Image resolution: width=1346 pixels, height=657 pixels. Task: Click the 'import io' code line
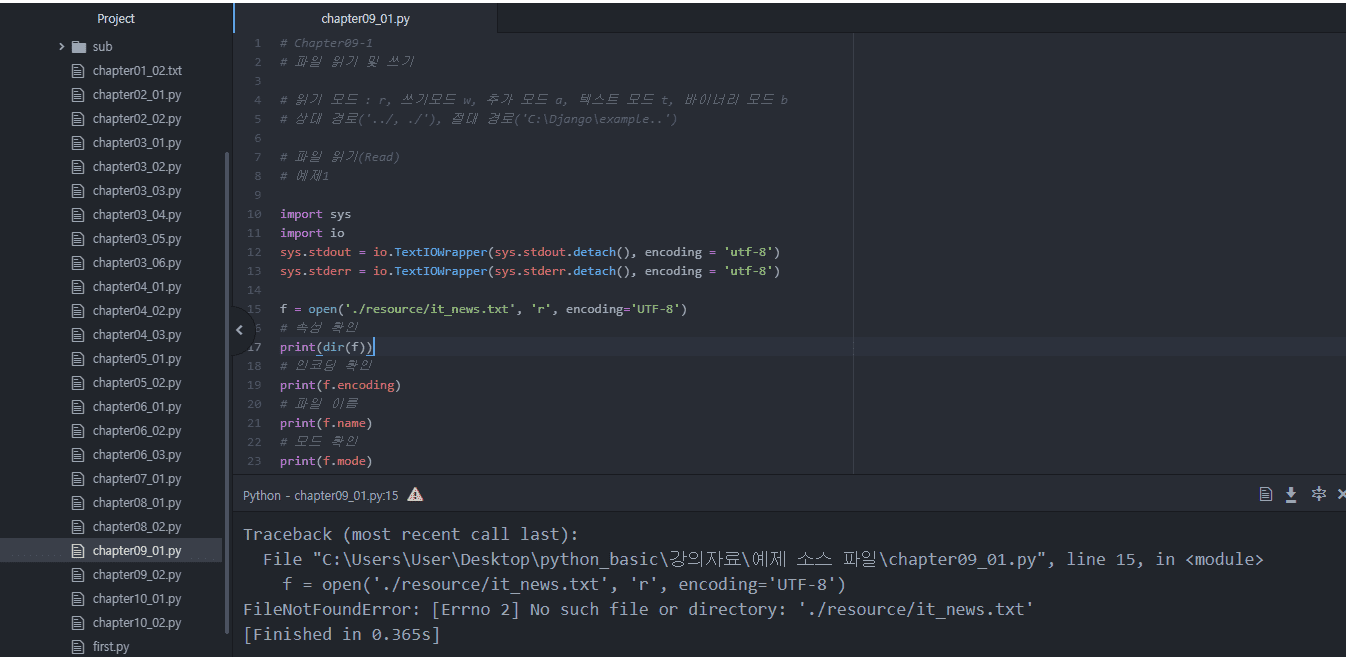coord(312,233)
